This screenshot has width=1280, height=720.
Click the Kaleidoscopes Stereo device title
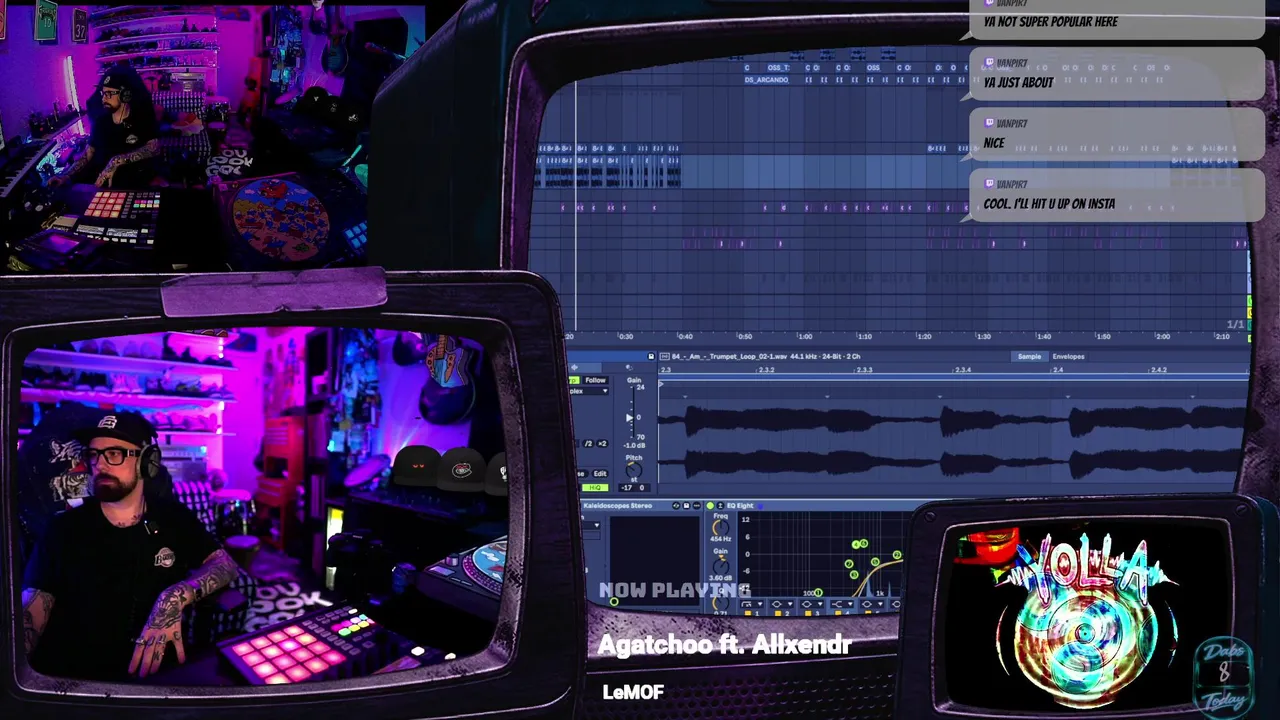[x=618, y=506]
